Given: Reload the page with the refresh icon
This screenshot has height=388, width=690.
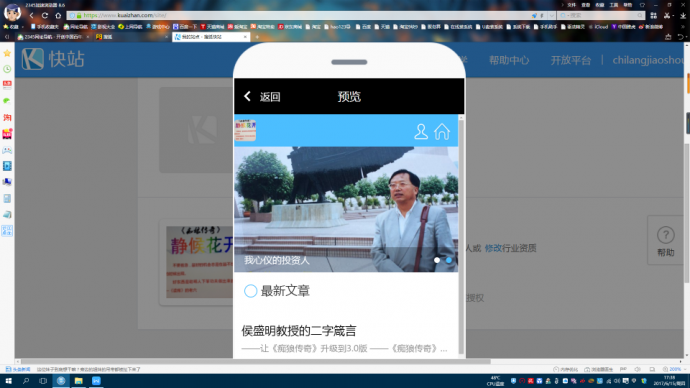Looking at the screenshot, I should (45, 15).
